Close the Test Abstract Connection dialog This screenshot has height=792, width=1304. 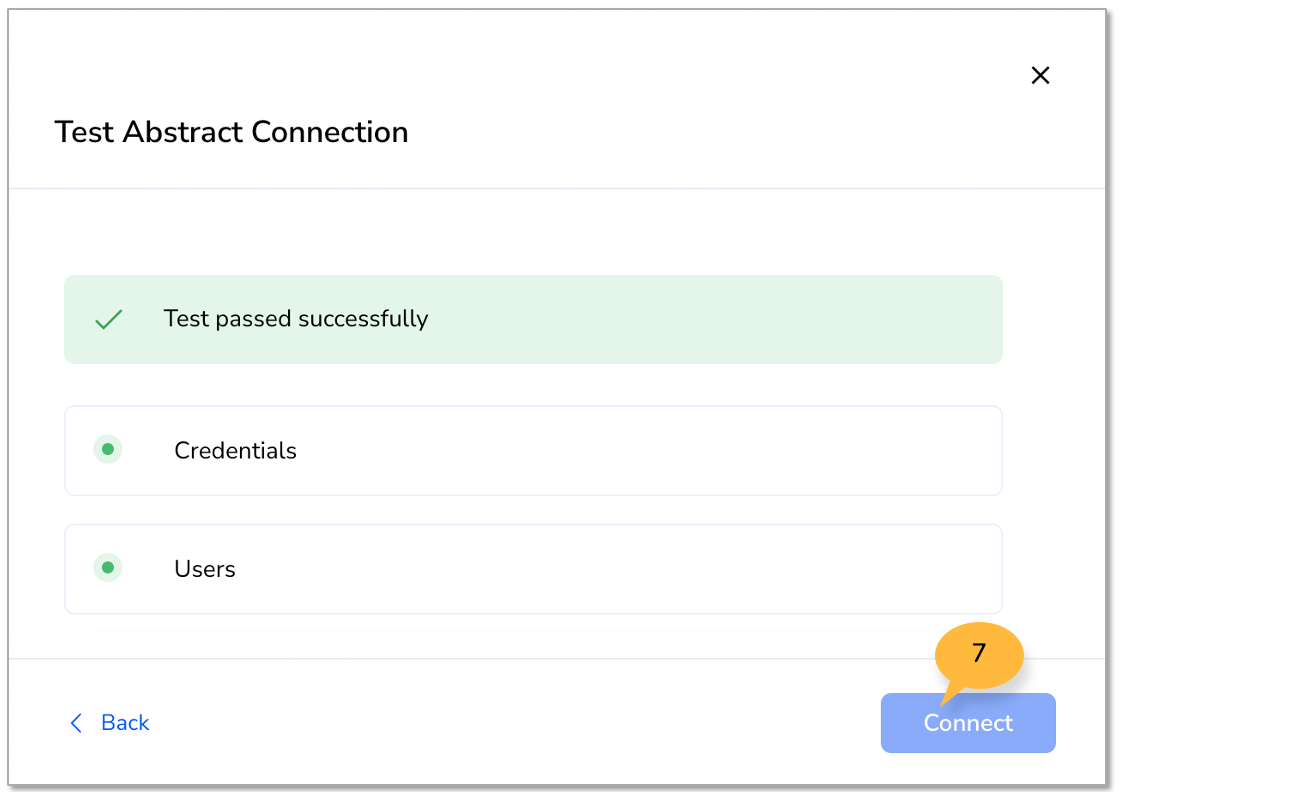[x=1040, y=75]
